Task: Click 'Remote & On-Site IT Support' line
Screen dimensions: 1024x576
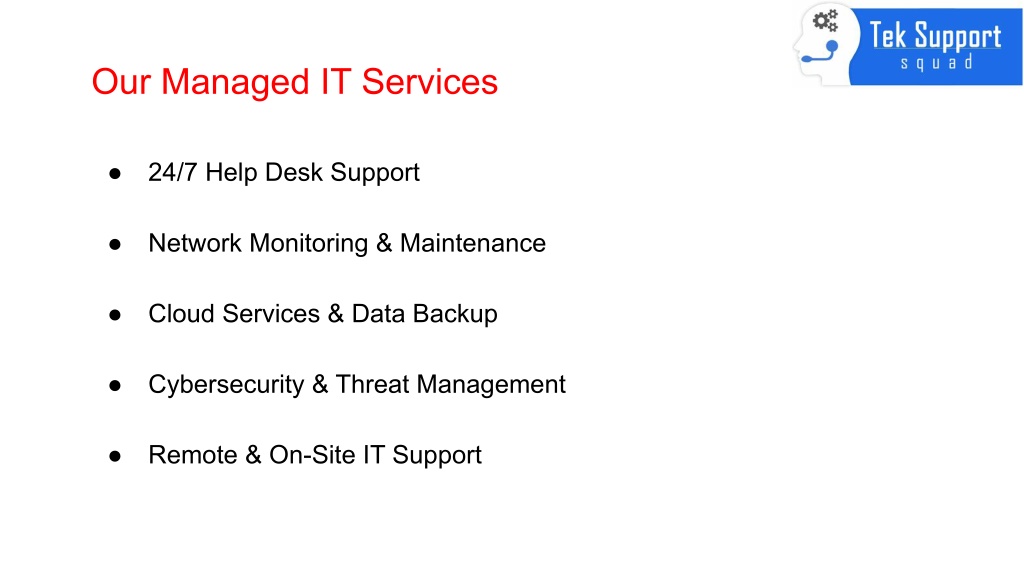Action: click(x=315, y=455)
